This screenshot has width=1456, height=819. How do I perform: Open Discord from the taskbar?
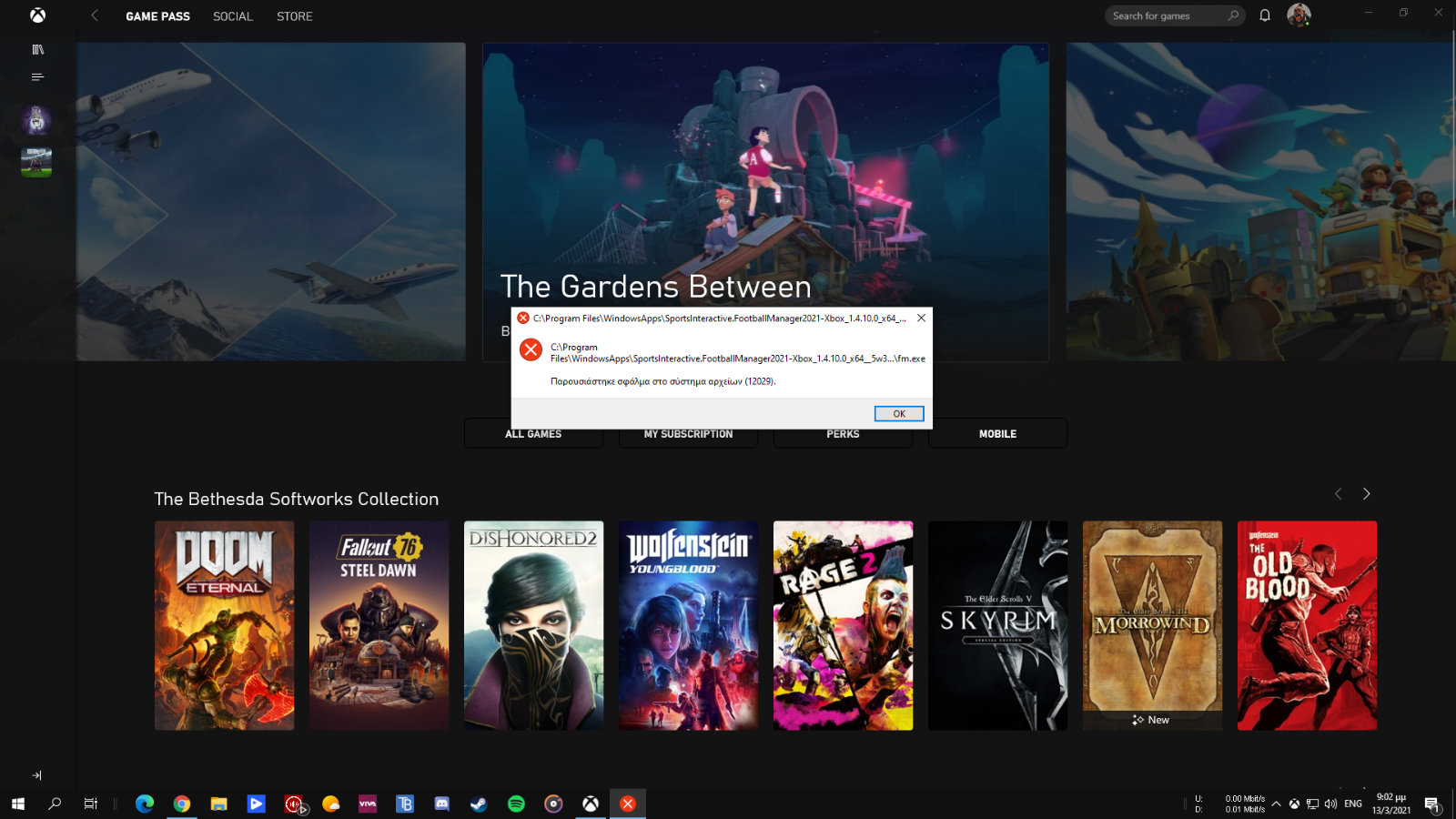point(442,804)
